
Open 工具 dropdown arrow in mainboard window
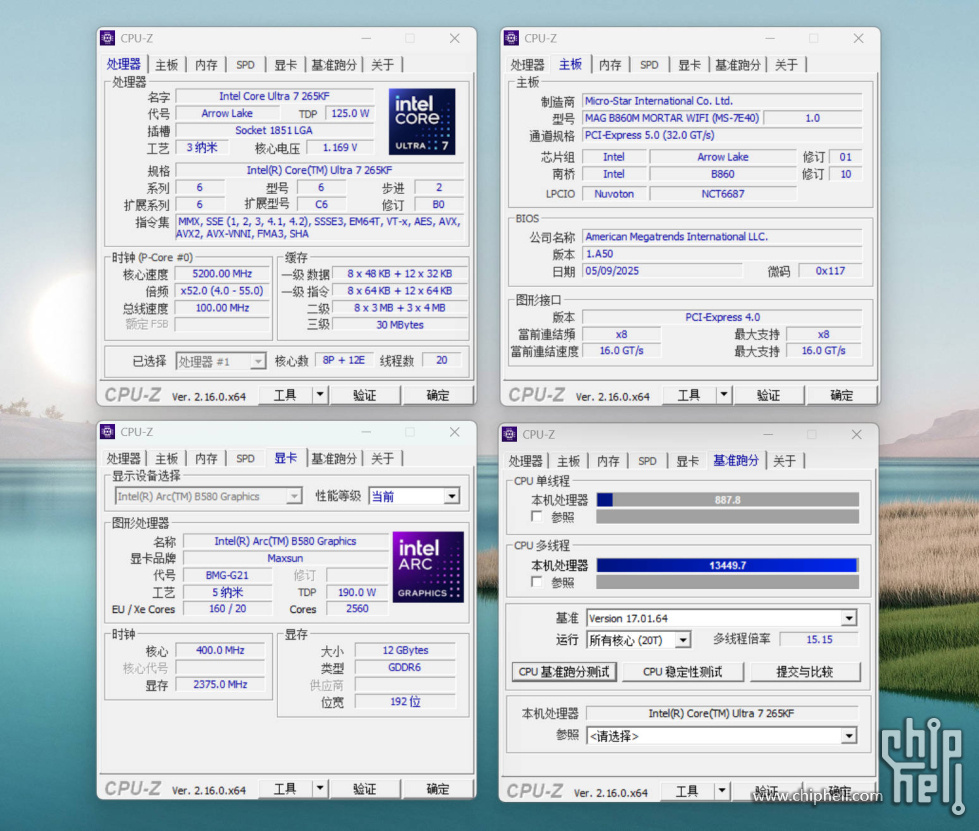click(x=724, y=395)
